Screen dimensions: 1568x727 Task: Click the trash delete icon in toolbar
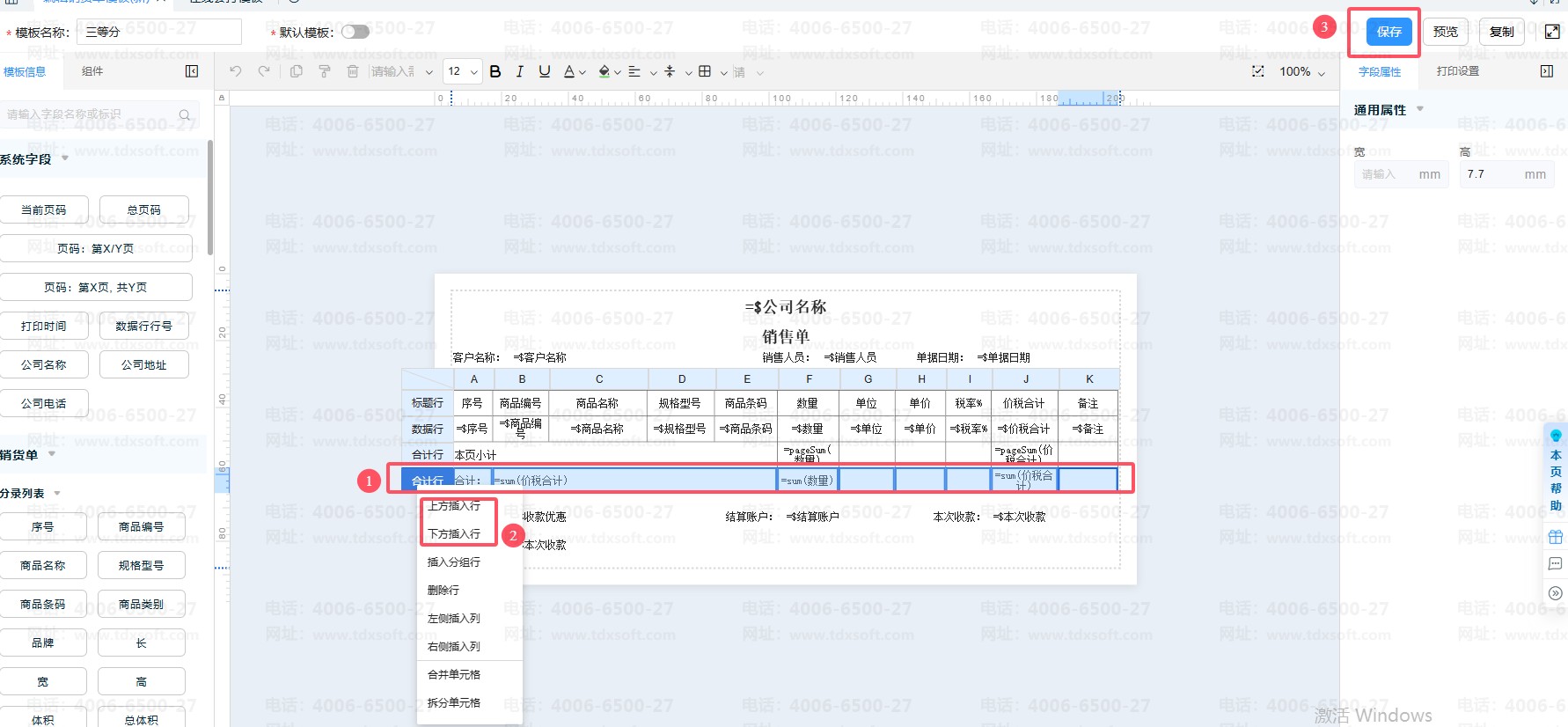(353, 71)
